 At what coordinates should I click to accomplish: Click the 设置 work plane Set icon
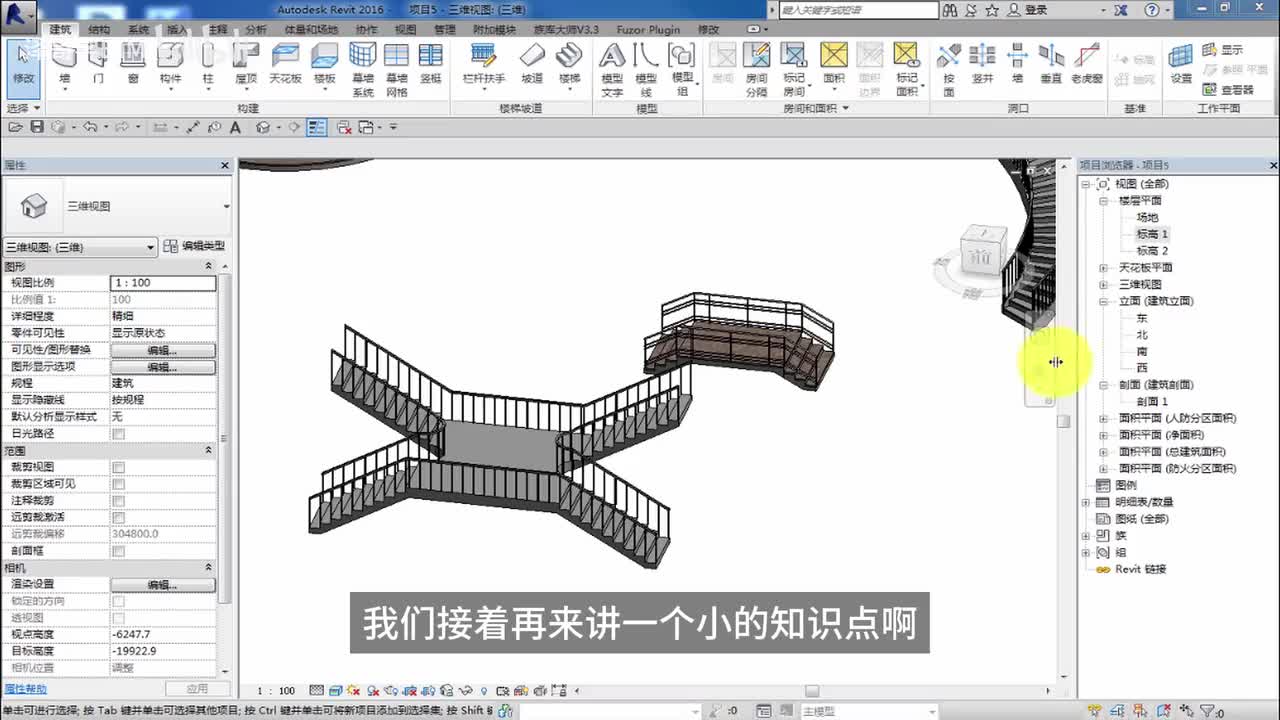coord(1181,64)
